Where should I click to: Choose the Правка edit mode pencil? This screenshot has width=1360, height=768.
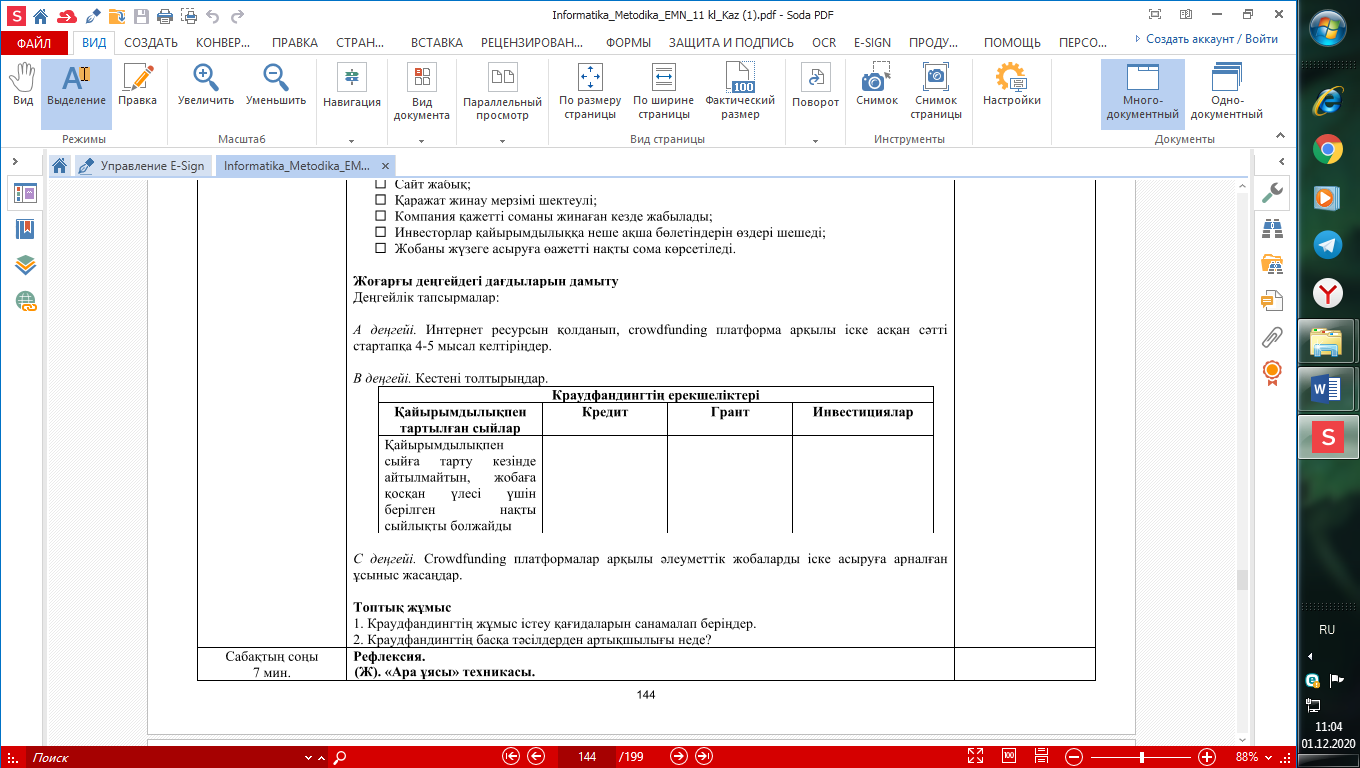137,85
